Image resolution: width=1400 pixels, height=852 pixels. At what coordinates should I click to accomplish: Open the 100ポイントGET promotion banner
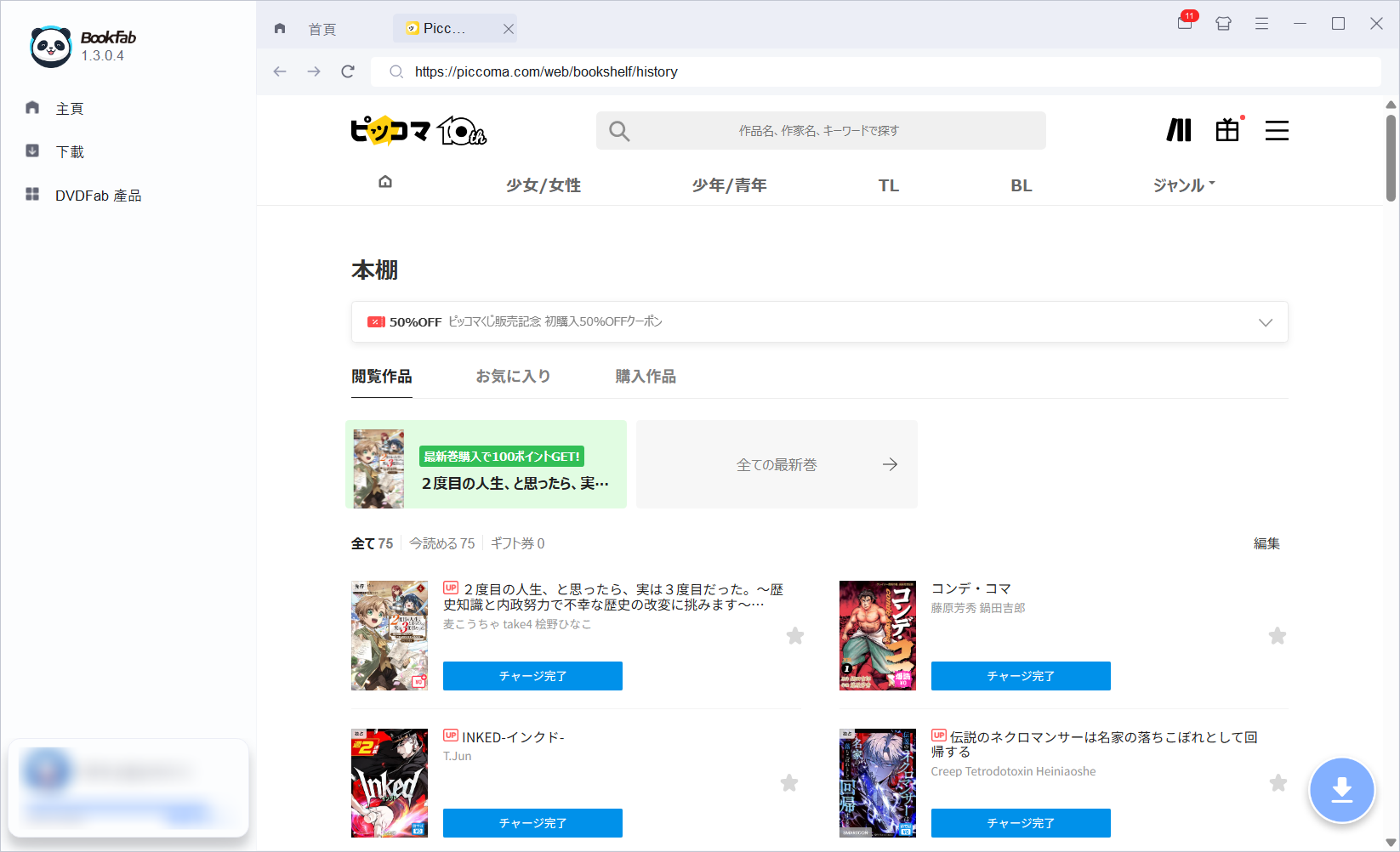click(487, 464)
